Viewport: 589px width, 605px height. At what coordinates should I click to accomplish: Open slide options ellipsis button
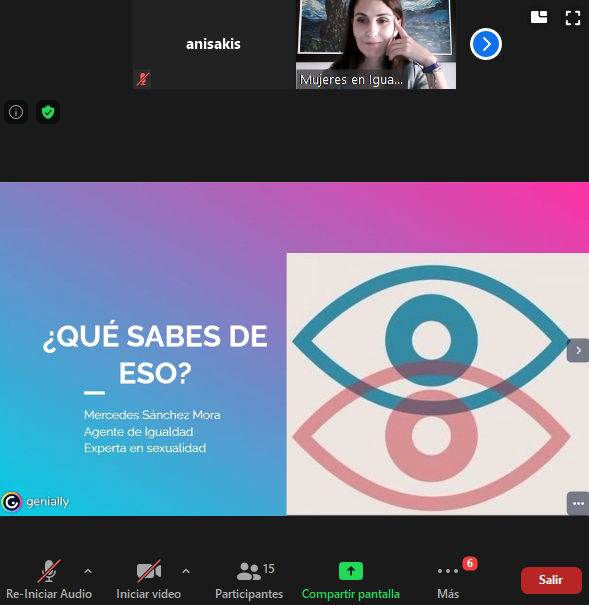[578, 503]
